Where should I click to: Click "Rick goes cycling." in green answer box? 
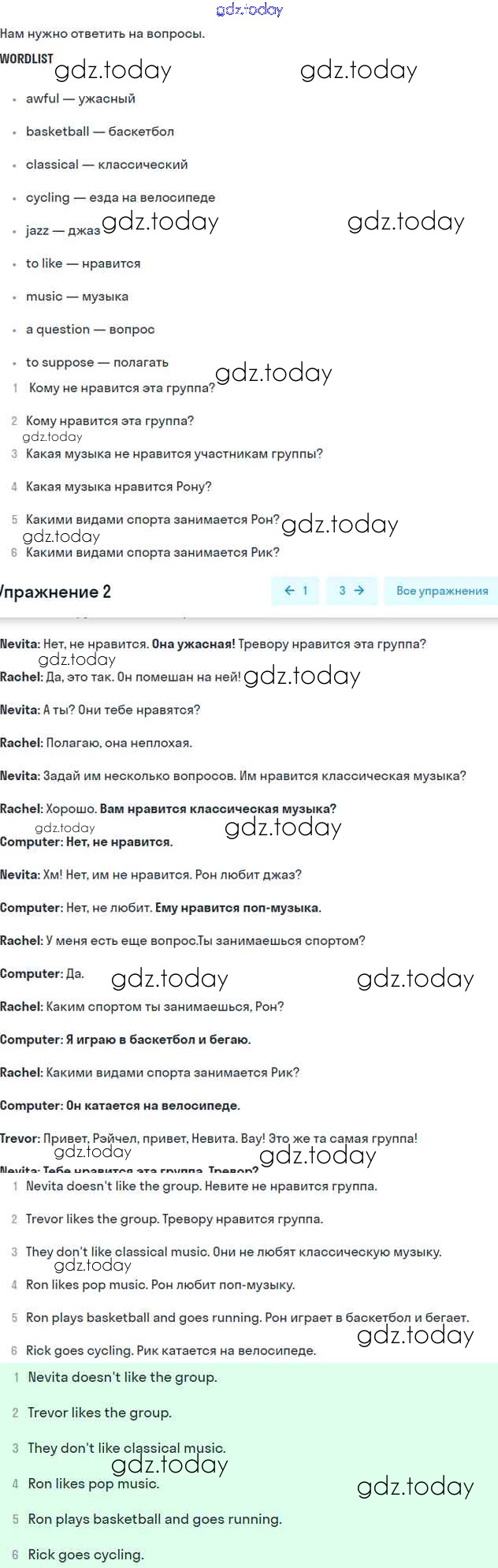coord(86,1555)
